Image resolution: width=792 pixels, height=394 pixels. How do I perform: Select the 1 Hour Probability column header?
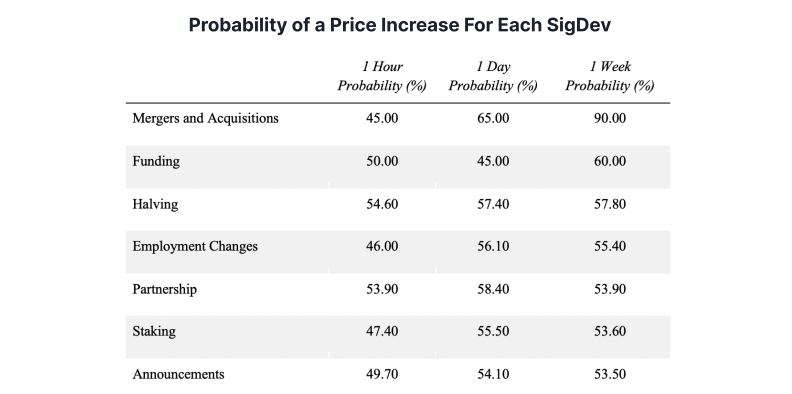click(382, 76)
